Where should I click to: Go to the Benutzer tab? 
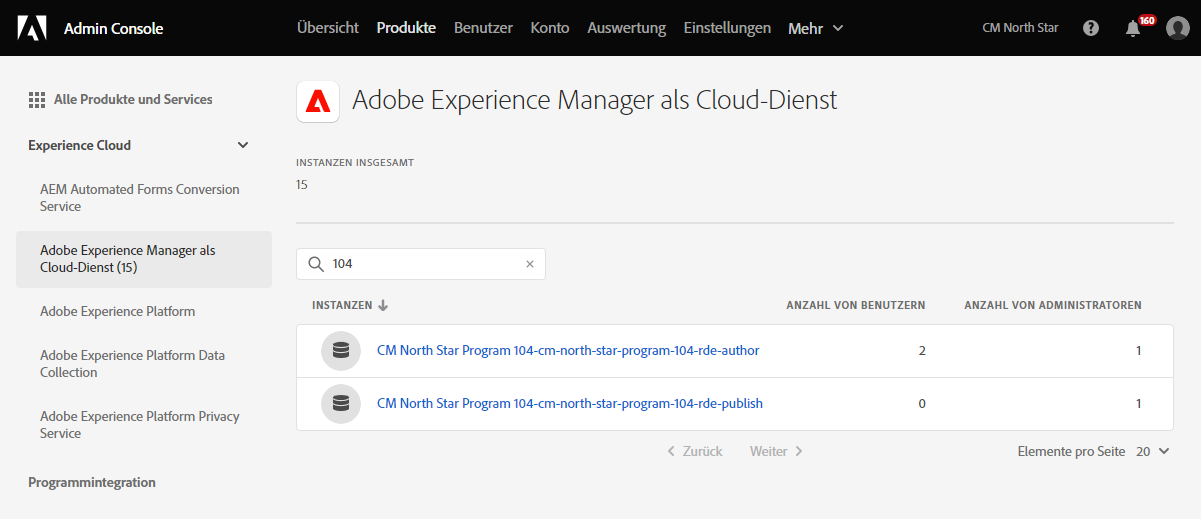click(x=483, y=28)
